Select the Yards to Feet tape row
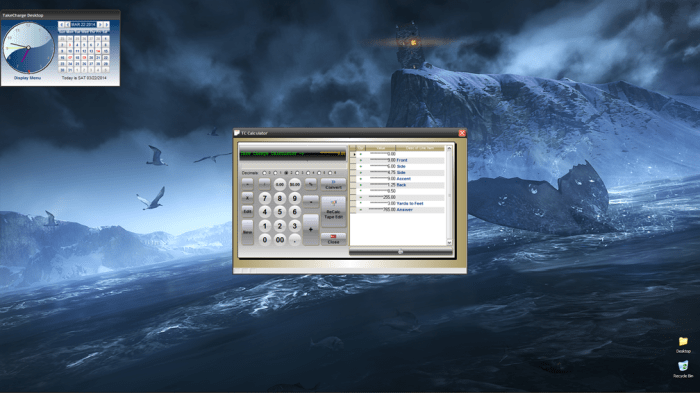This screenshot has width=700, height=393. click(397, 203)
